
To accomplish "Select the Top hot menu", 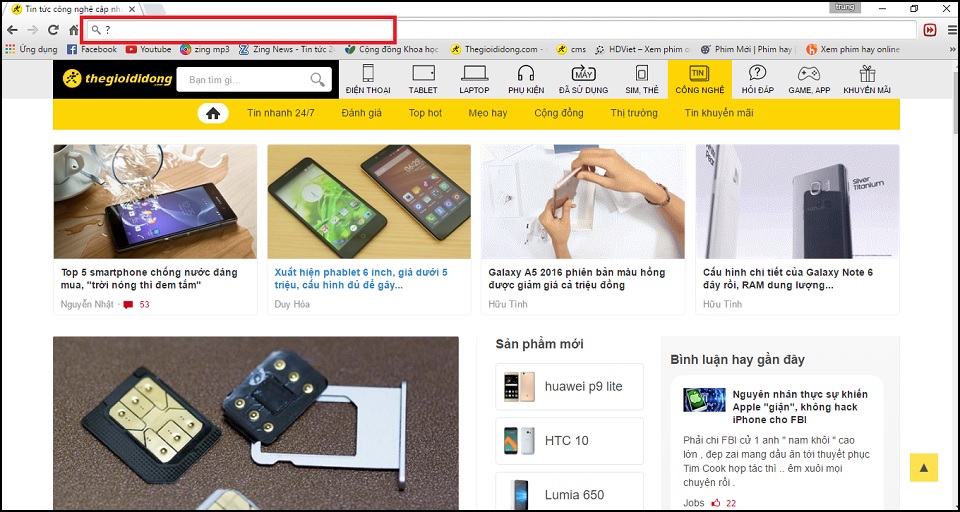I will (x=425, y=113).
